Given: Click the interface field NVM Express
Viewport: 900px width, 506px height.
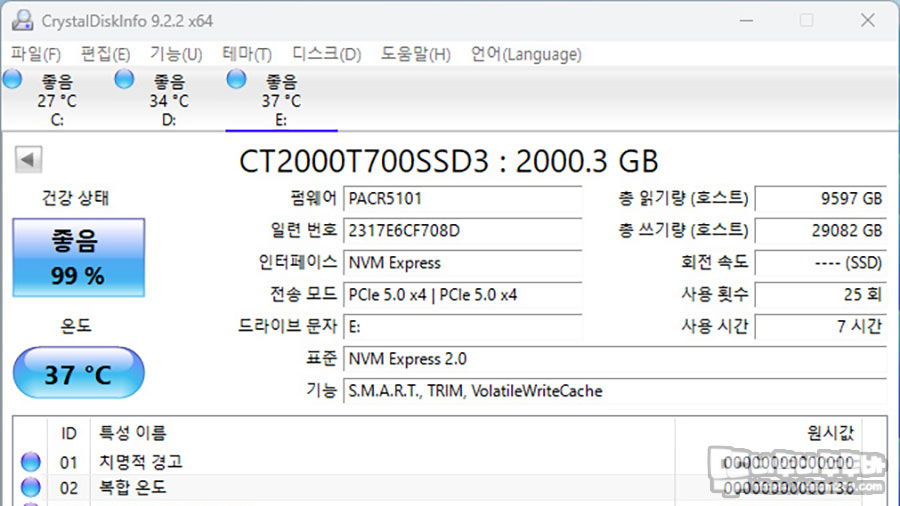Looking at the screenshot, I should coord(462,263).
